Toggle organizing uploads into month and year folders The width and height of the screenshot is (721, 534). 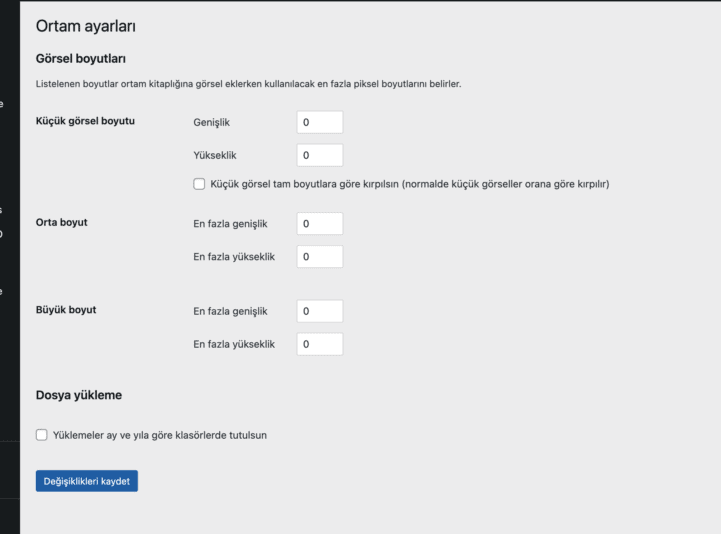click(41, 435)
